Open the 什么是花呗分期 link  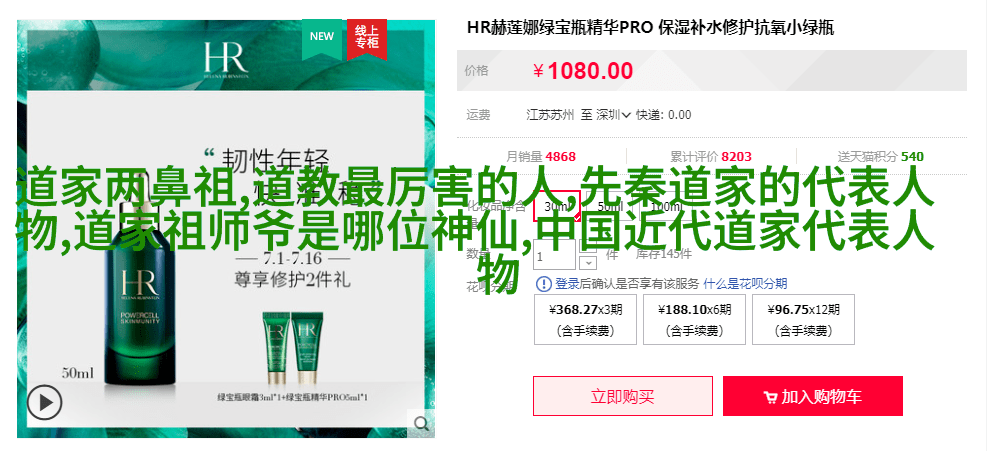point(745,284)
